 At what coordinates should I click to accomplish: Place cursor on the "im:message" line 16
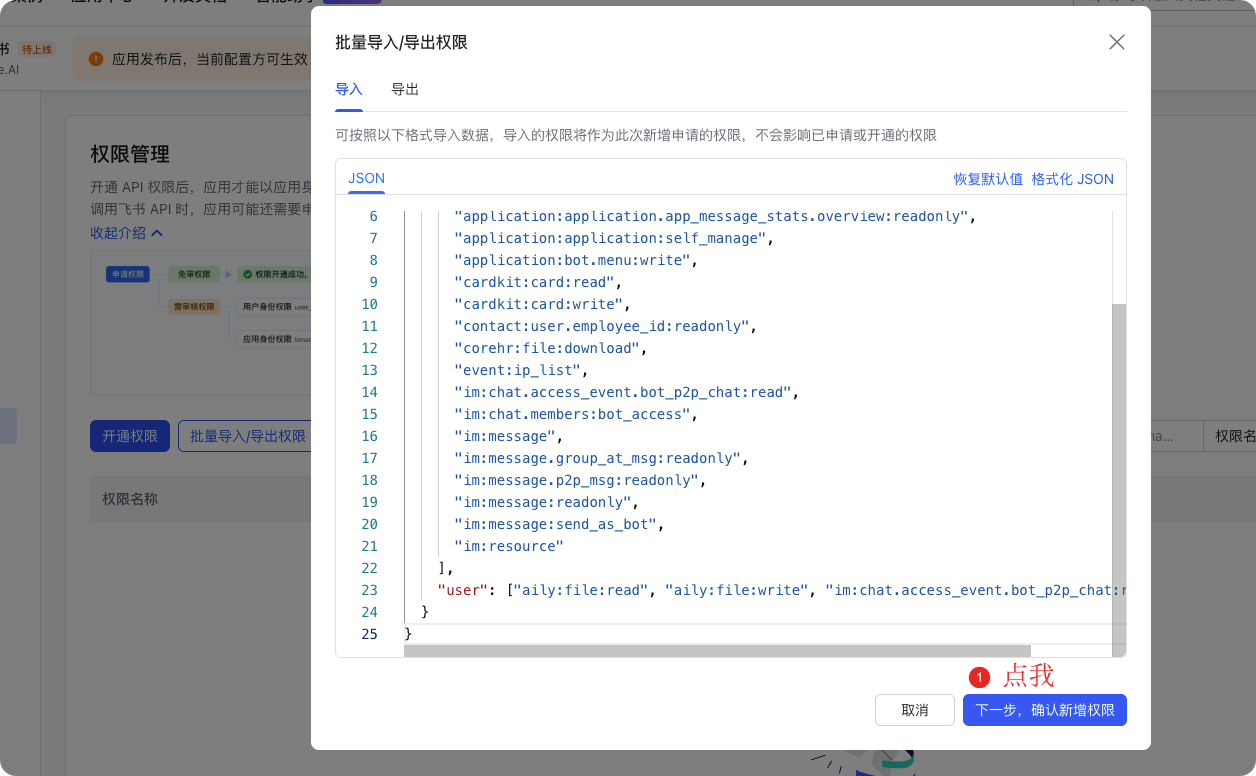pos(505,436)
